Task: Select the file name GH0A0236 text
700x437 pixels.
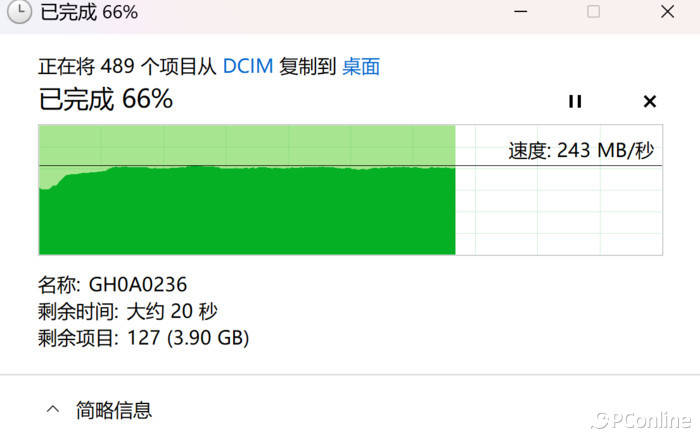Action: tap(138, 285)
